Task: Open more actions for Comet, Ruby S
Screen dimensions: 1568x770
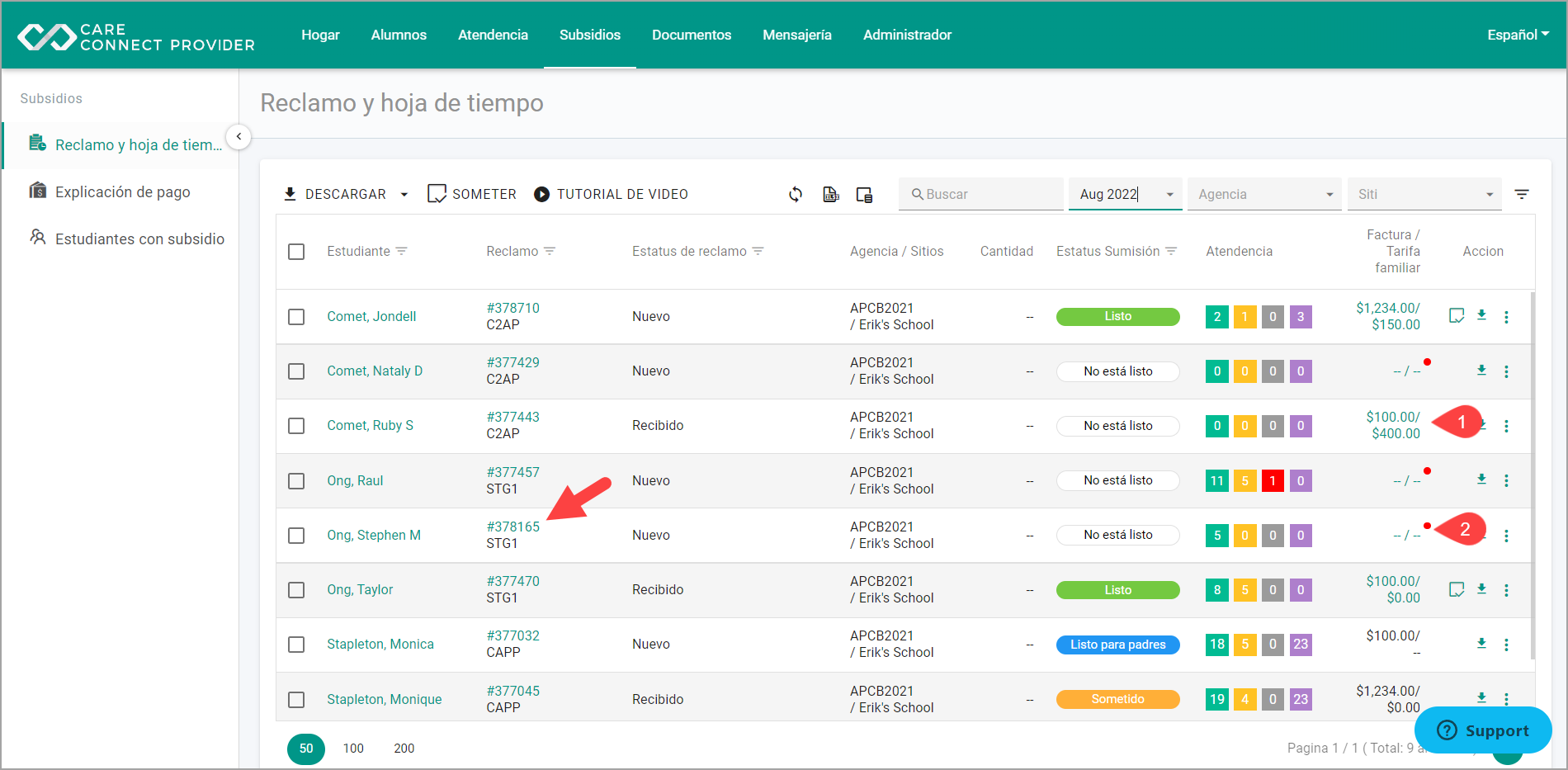Action: click(1506, 426)
